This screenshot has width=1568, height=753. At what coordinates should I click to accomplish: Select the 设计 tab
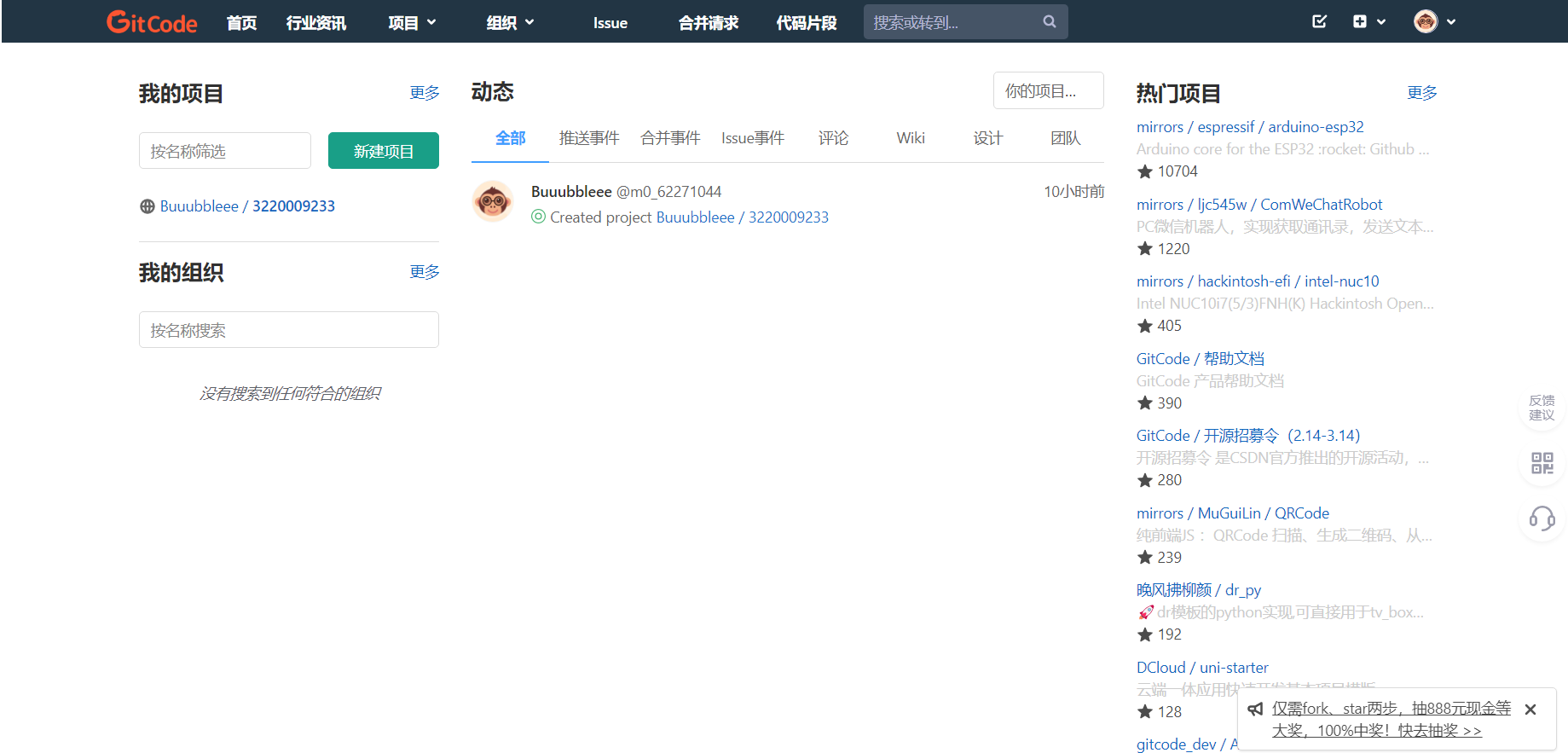point(988,138)
